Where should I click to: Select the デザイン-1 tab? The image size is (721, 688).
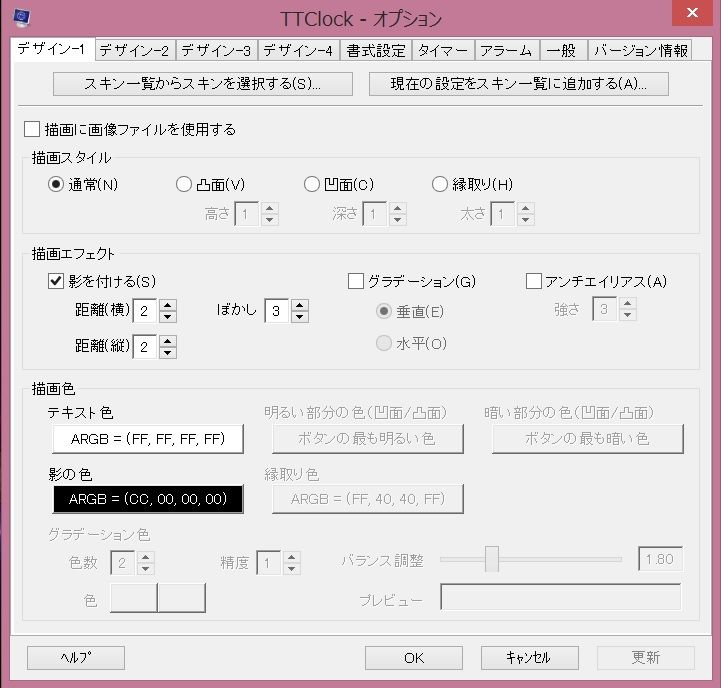pyautogui.click(x=52, y=49)
